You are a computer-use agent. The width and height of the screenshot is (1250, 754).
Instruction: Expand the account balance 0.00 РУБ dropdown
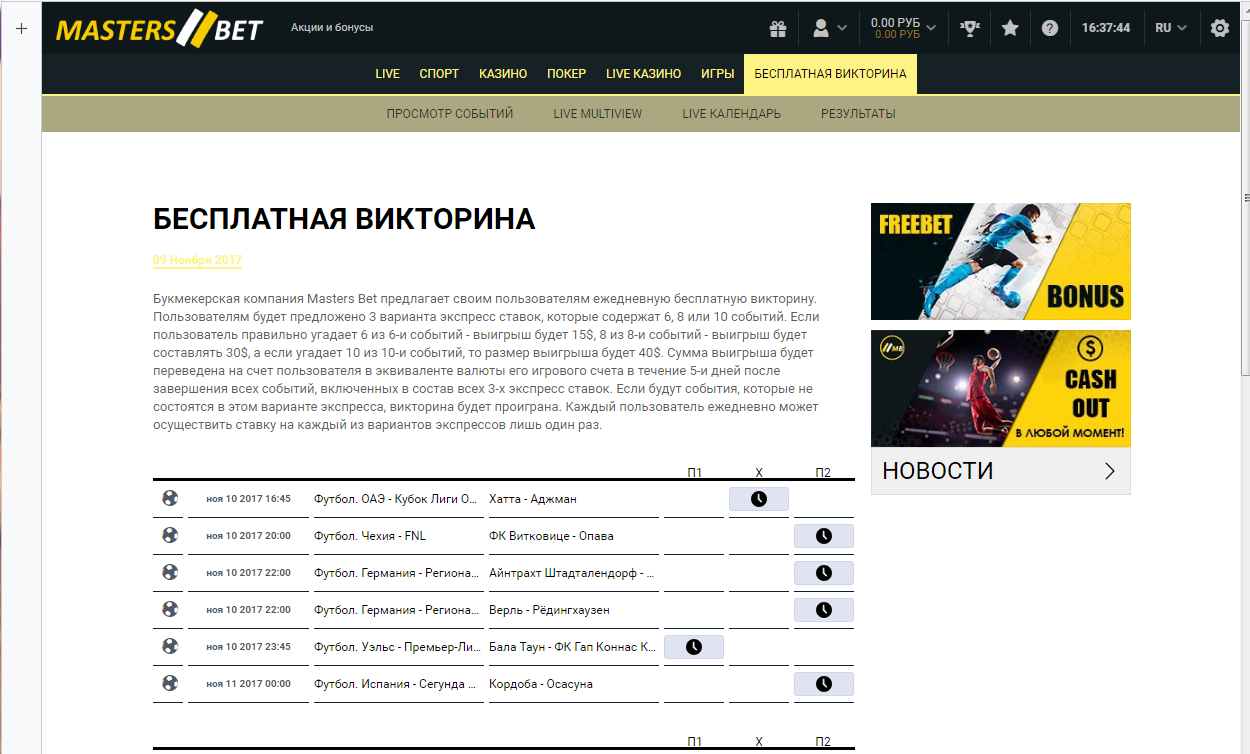903,28
